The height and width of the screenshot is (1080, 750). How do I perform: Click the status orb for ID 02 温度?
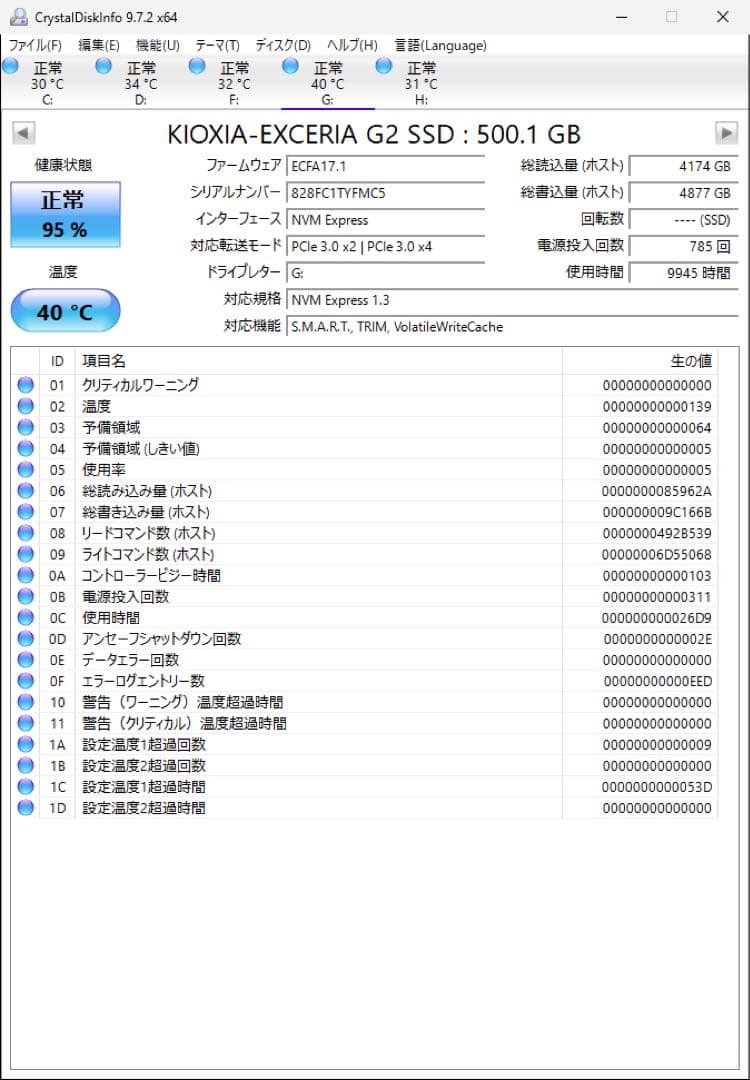(25, 406)
